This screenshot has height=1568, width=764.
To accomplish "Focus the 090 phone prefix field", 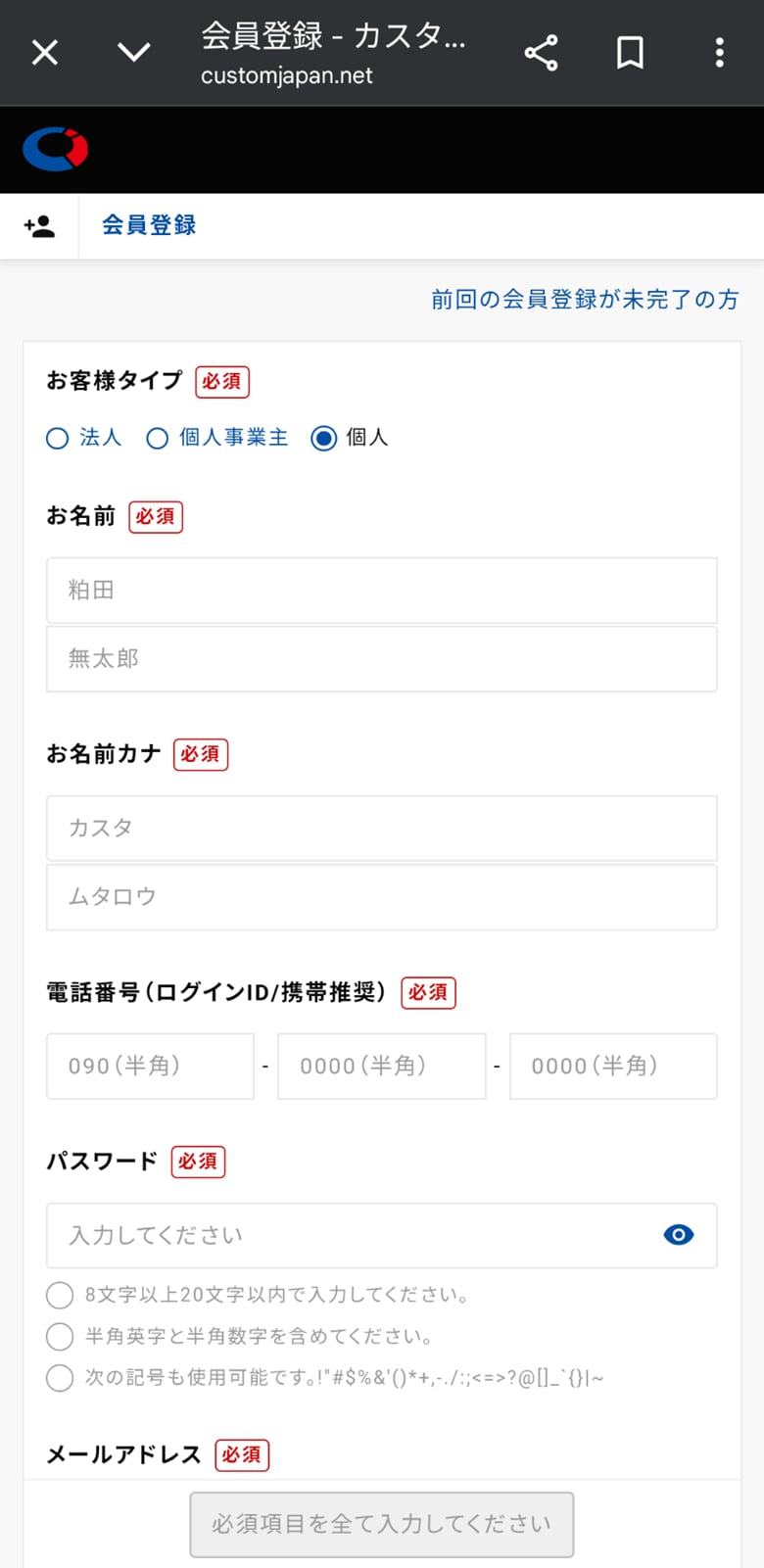I will [x=150, y=1067].
